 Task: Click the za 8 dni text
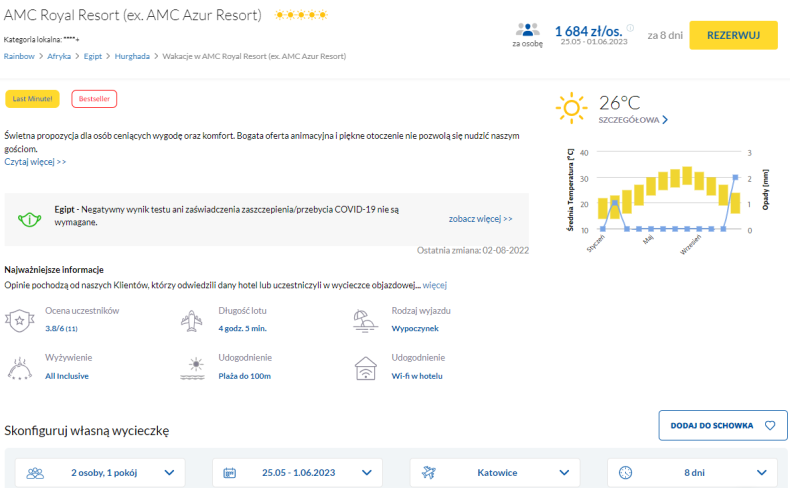pyautogui.click(x=665, y=35)
